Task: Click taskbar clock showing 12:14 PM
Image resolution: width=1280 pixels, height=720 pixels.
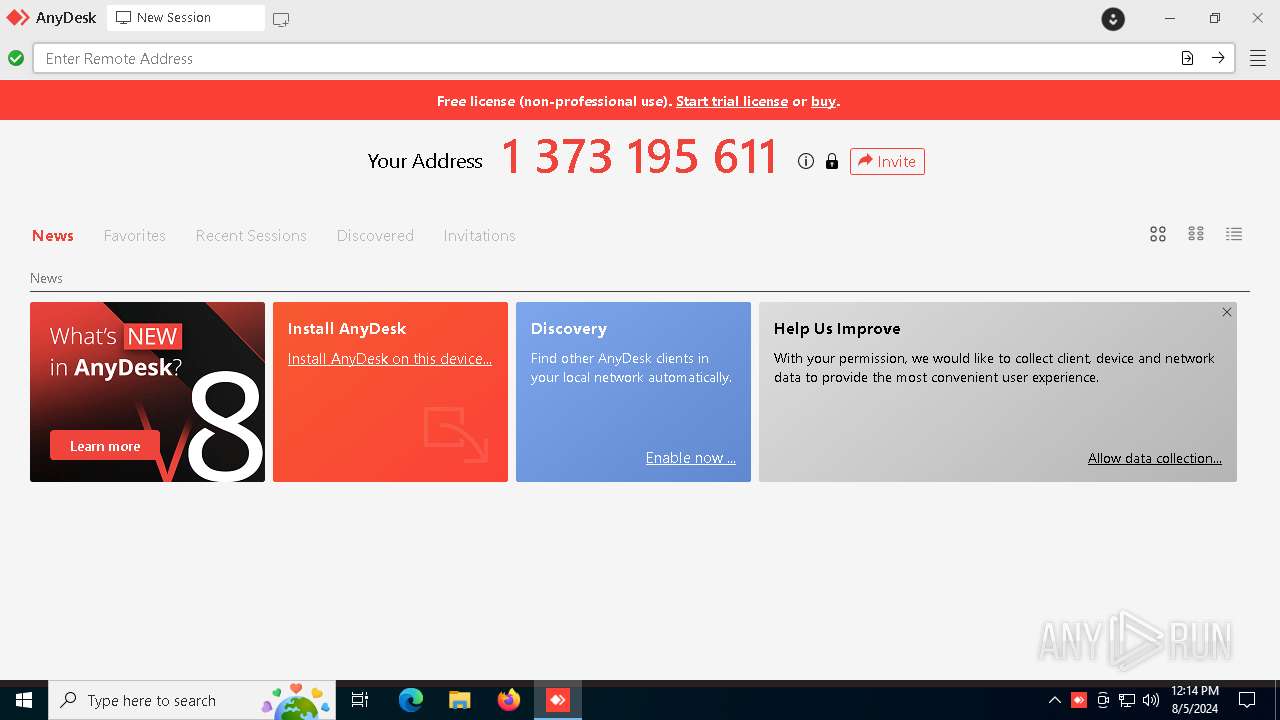Action: point(1195,700)
